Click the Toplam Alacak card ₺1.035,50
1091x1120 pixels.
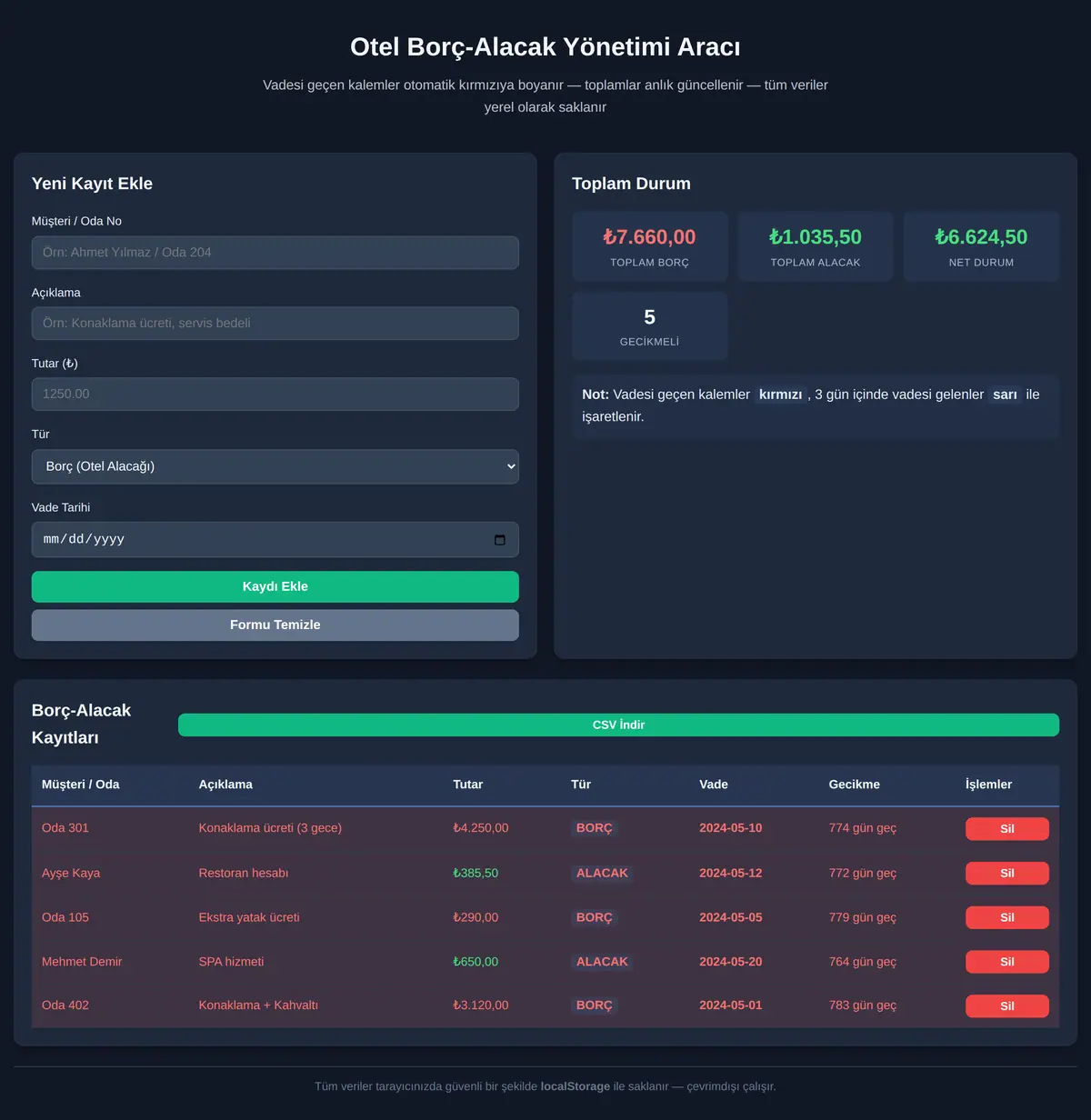point(816,246)
